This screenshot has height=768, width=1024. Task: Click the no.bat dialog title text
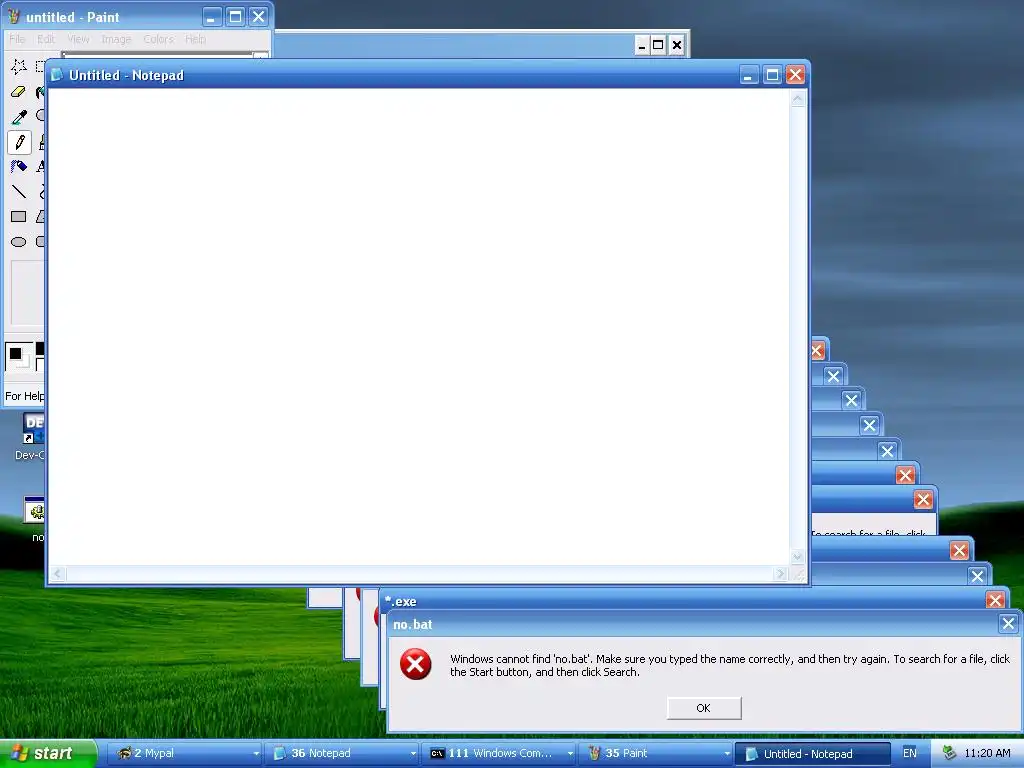pos(413,624)
